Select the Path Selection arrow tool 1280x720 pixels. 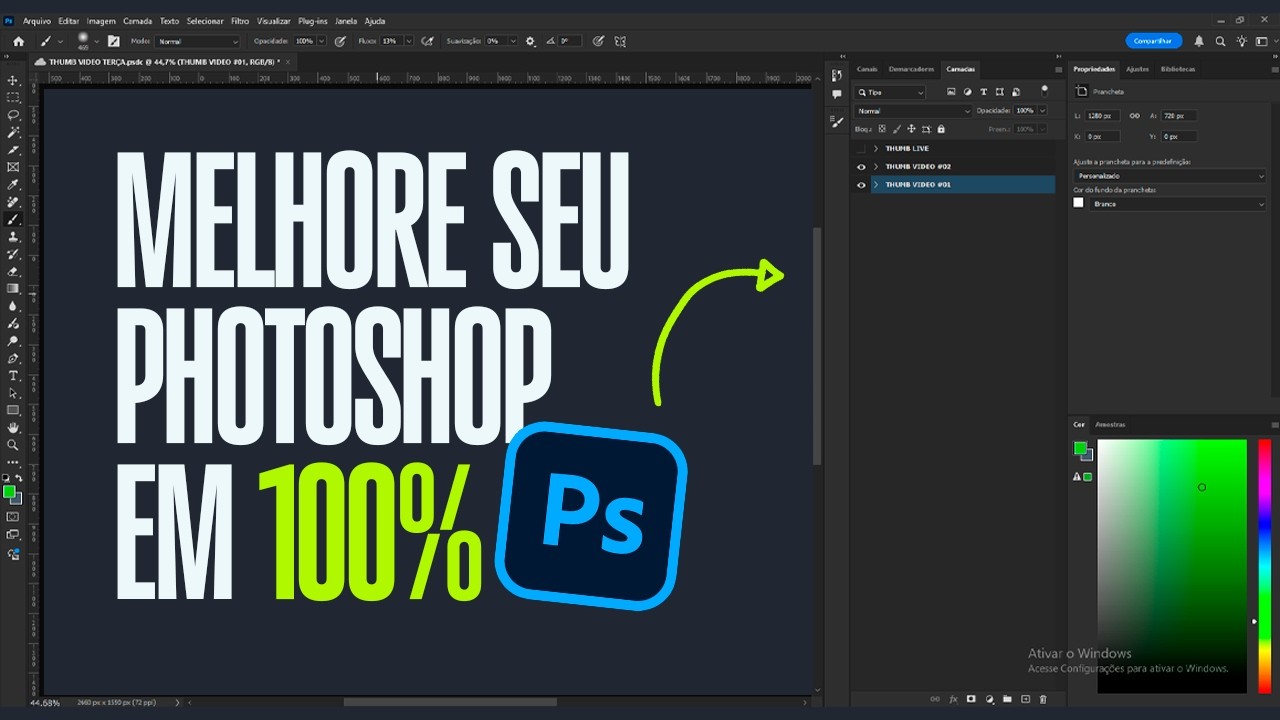click(x=13, y=393)
